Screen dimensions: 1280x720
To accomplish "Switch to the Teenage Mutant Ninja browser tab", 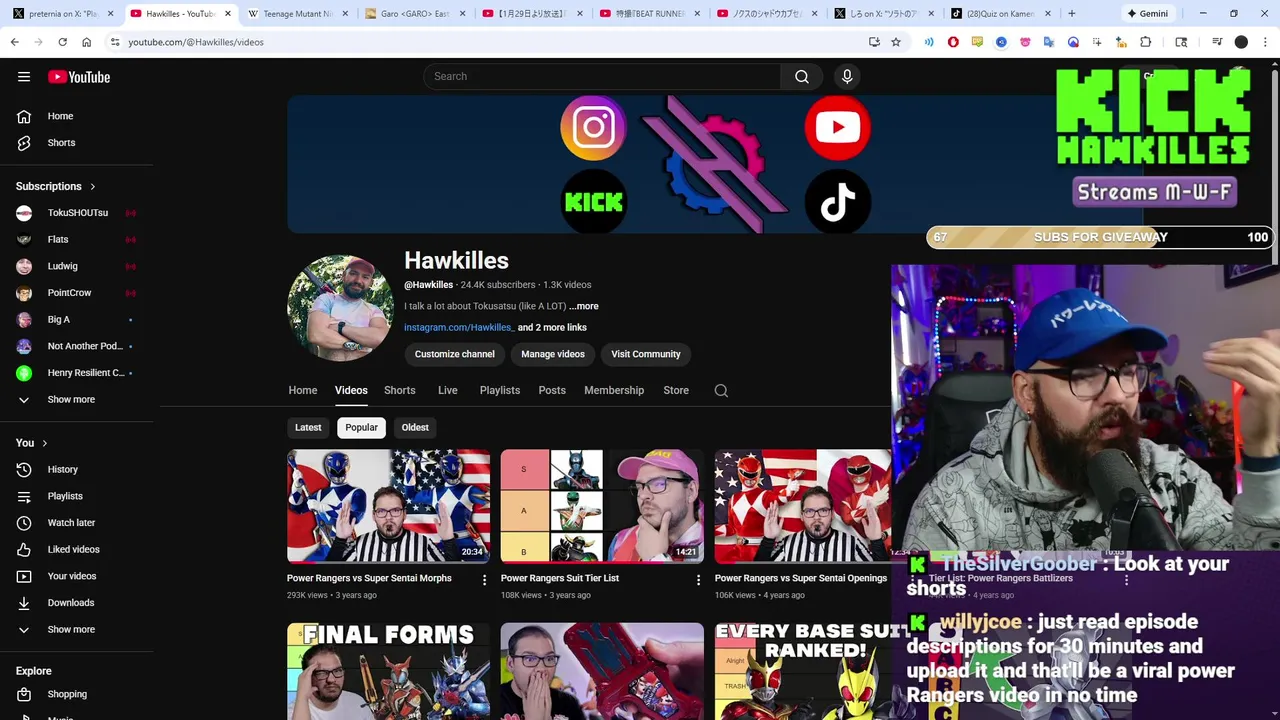I will [x=296, y=14].
